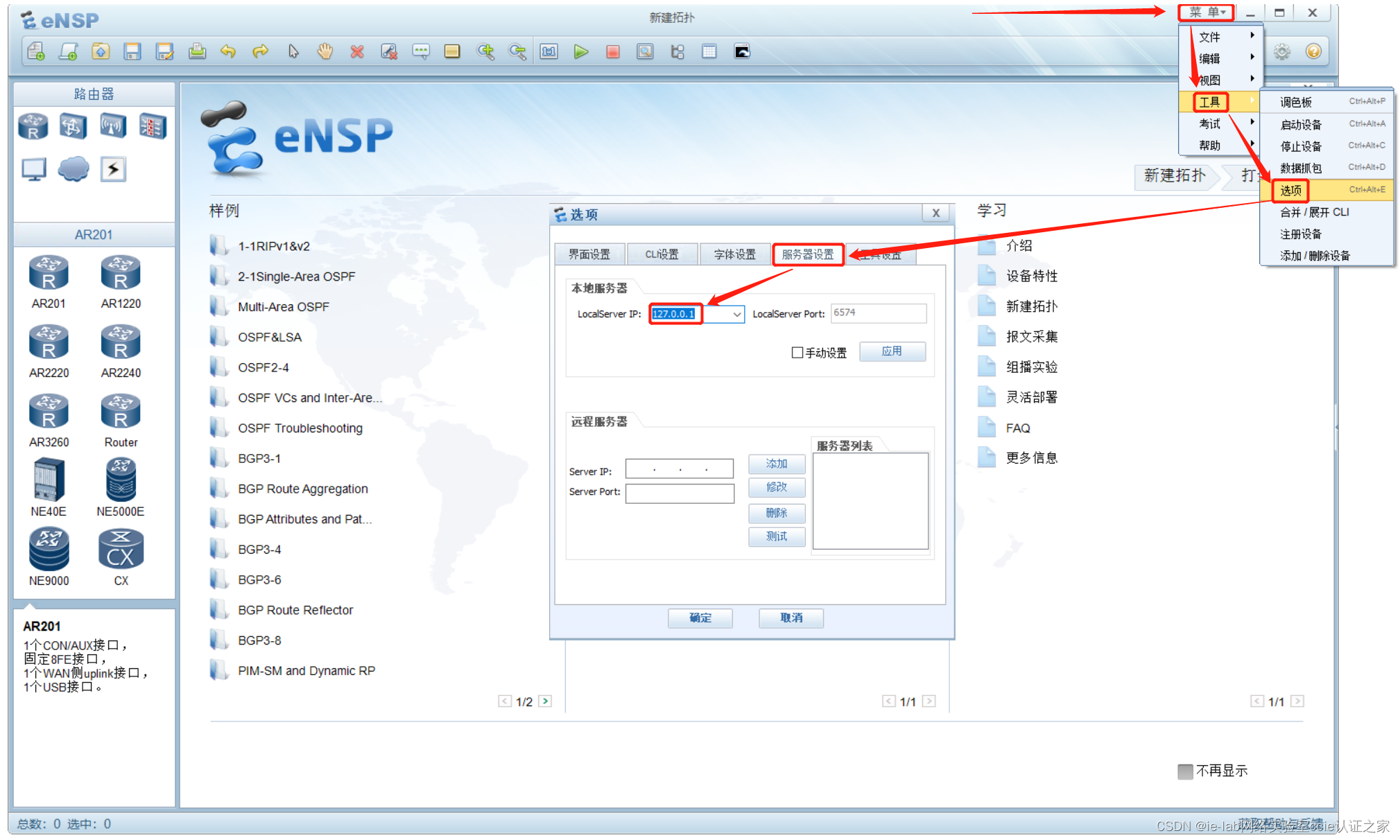Choose 数据抓包 from the tools submenu
Image resolution: width=1400 pixels, height=840 pixels.
click(x=1301, y=168)
